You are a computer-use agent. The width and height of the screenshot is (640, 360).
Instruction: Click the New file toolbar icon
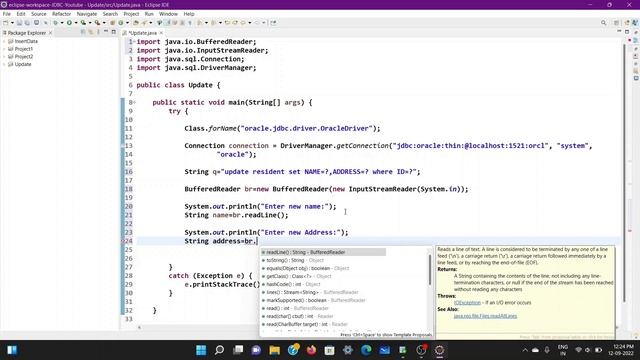[x=6, y=23]
